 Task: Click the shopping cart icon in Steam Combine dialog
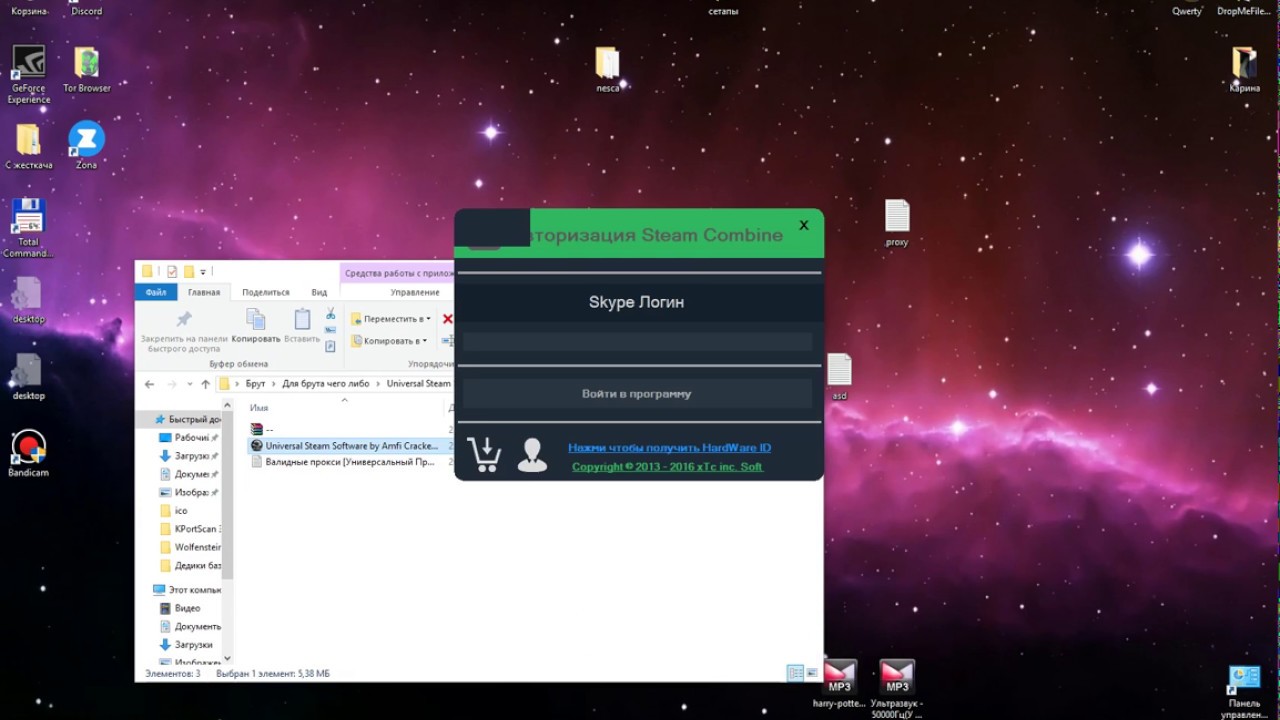click(484, 455)
